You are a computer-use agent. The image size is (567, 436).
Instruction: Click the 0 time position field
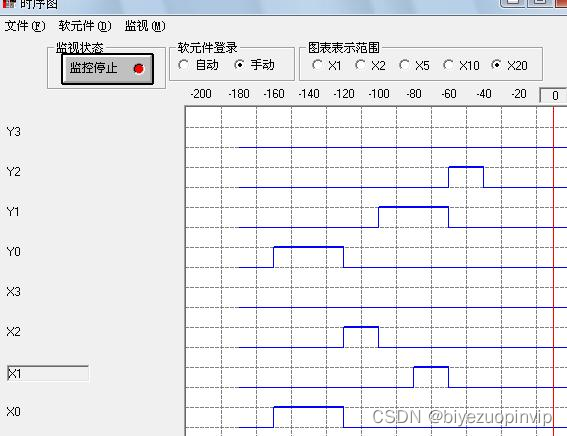coord(553,95)
